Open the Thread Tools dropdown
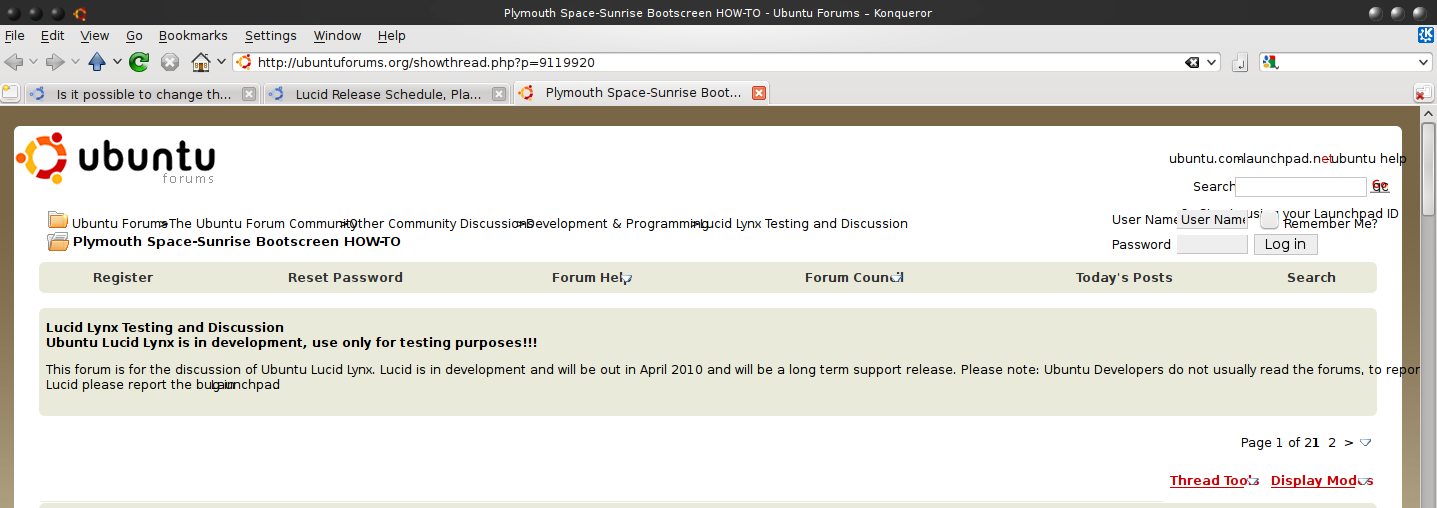The height and width of the screenshot is (508, 1437). [x=1213, y=481]
